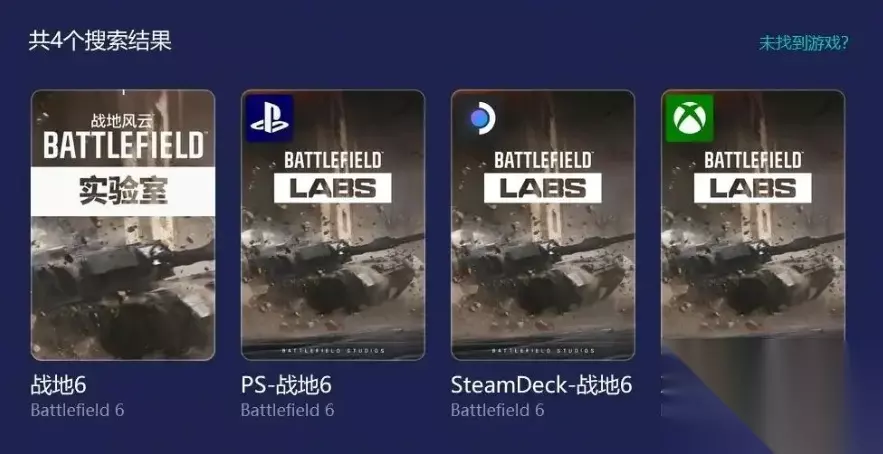Open the 未找到游戏? link
This screenshot has height=454, width=883.
804,43
